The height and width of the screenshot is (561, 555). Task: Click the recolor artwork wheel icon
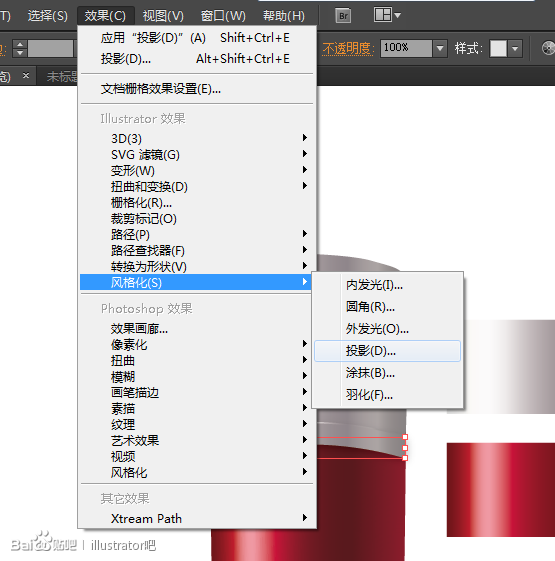click(x=548, y=48)
